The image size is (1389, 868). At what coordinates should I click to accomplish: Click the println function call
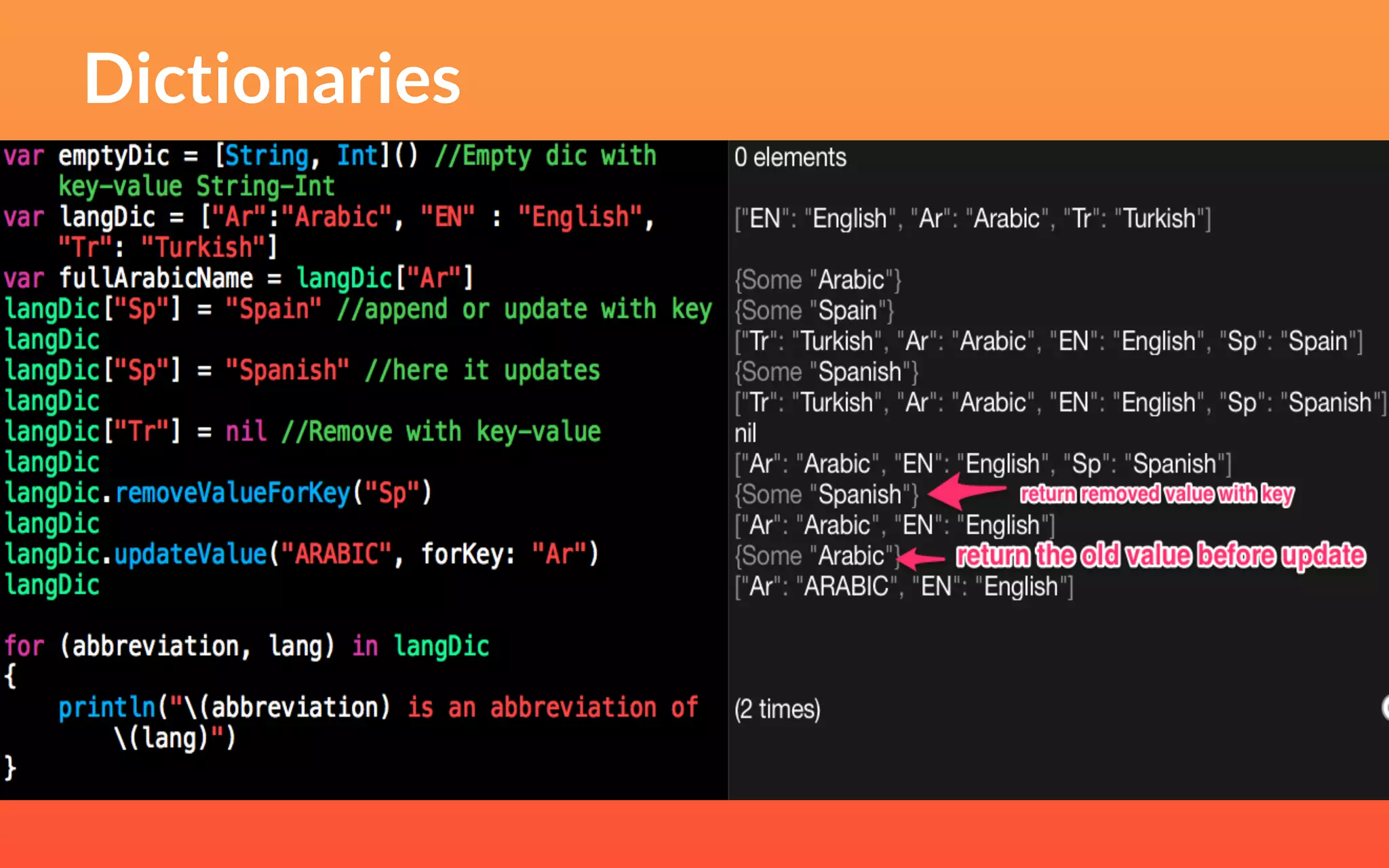106,707
